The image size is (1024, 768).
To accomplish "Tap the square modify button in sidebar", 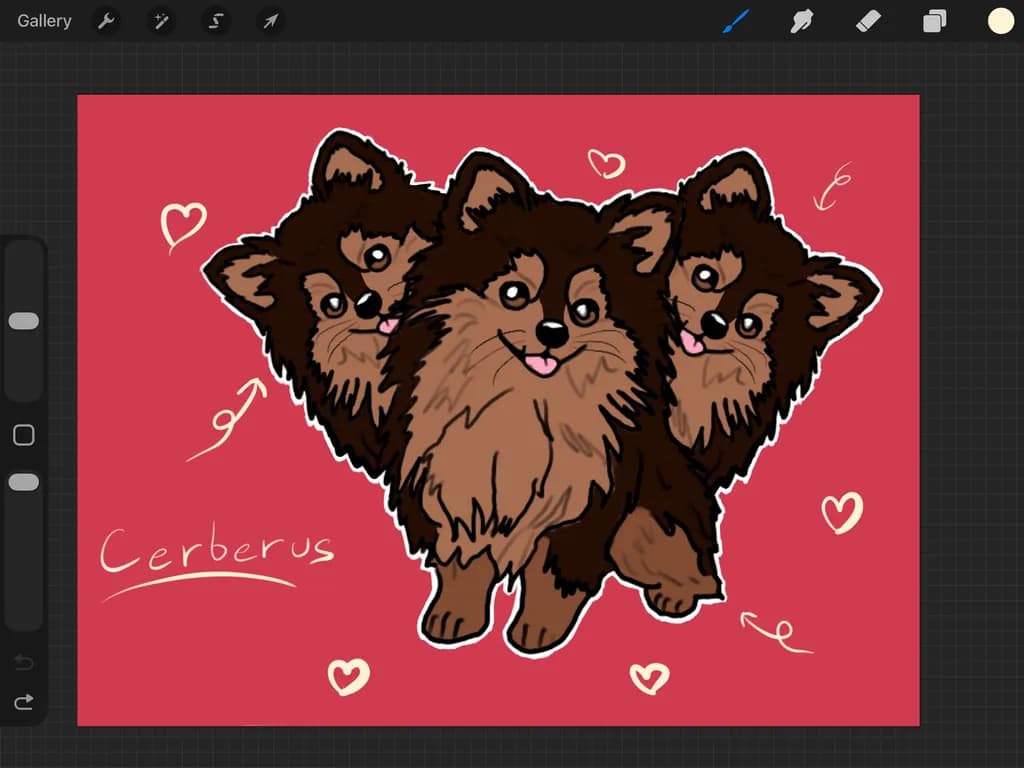I will coord(24,435).
